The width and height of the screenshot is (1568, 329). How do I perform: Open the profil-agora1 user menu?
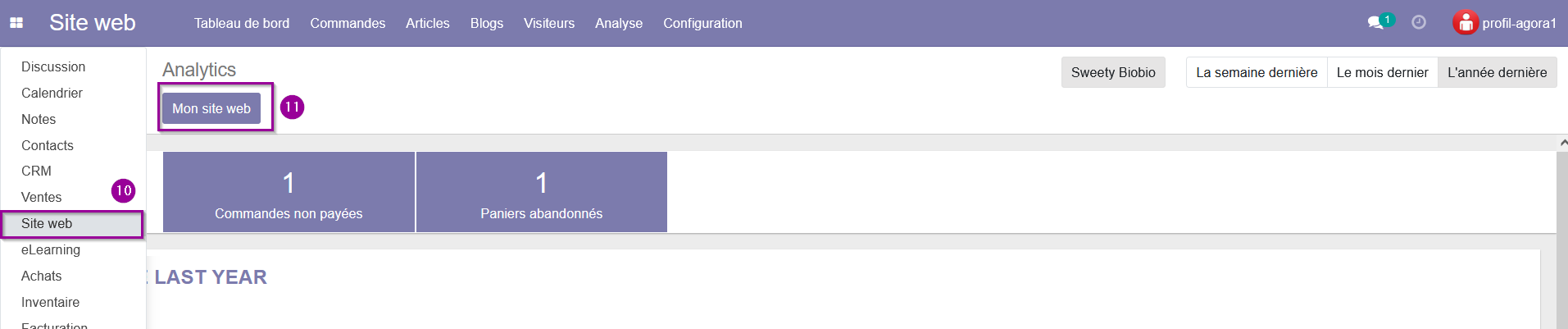point(1505,23)
